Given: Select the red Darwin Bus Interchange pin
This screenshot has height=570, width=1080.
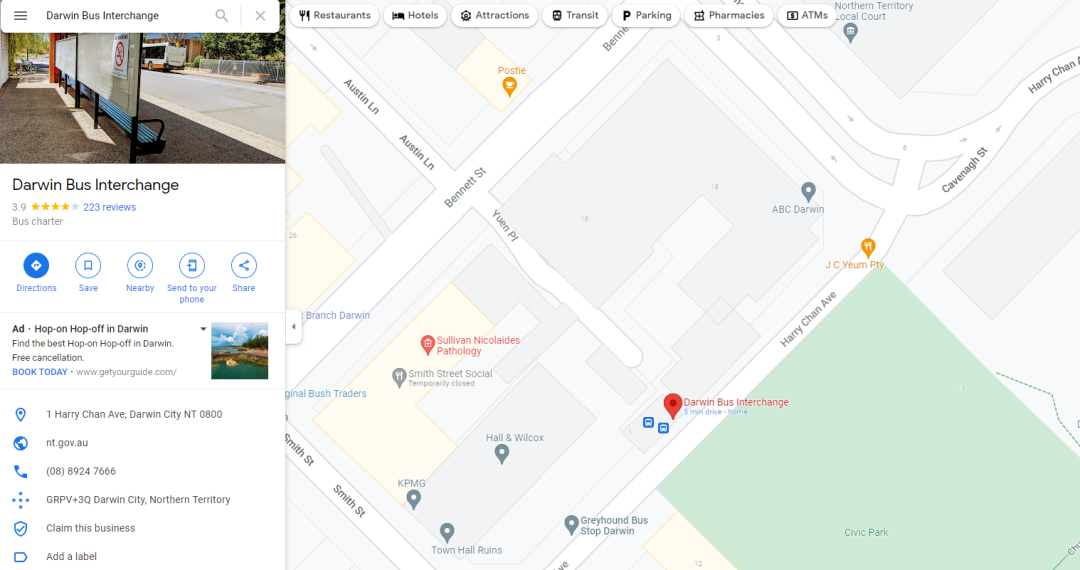Looking at the screenshot, I should point(673,405).
